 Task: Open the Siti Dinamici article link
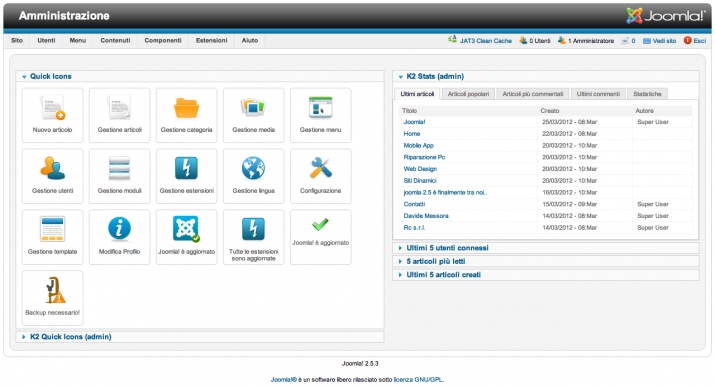[x=420, y=181]
